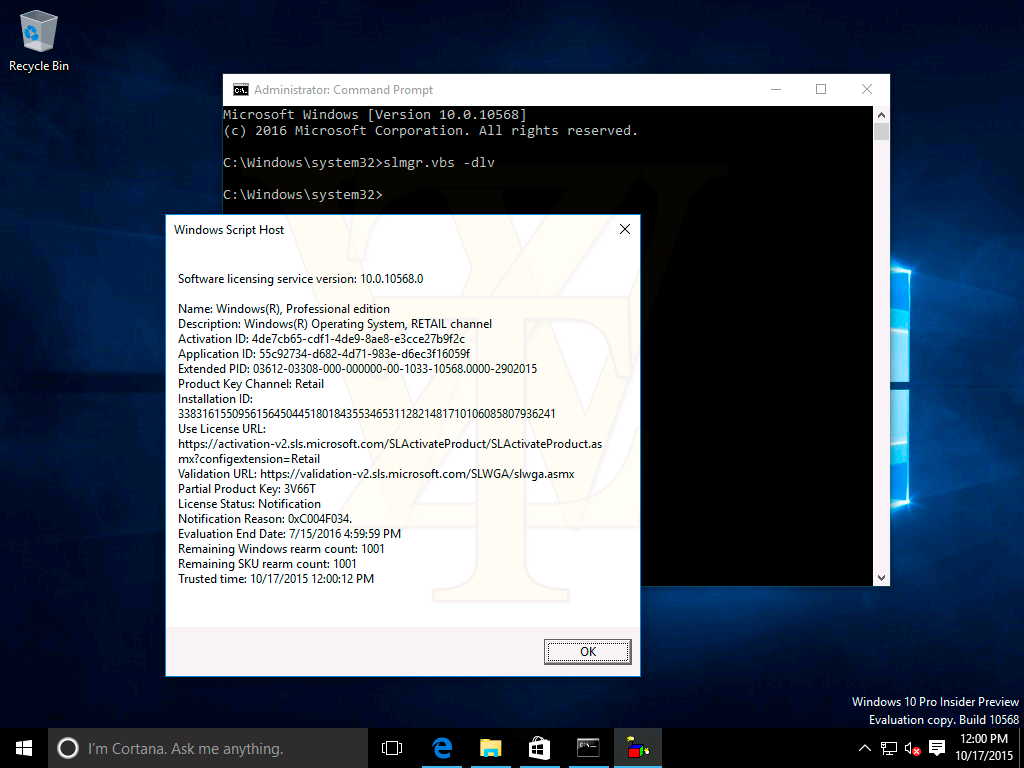The image size is (1024, 768).
Task: Open File Explorer from the taskbar
Action: (490, 748)
